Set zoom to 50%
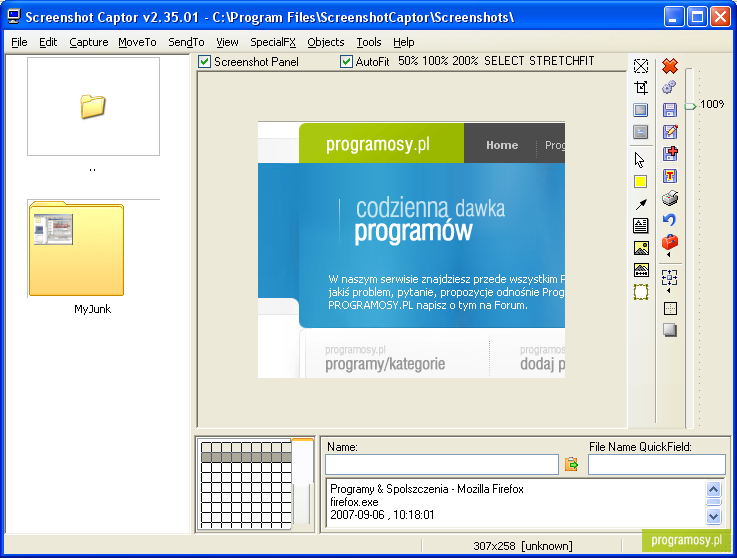737x558 pixels. pyautogui.click(x=408, y=61)
